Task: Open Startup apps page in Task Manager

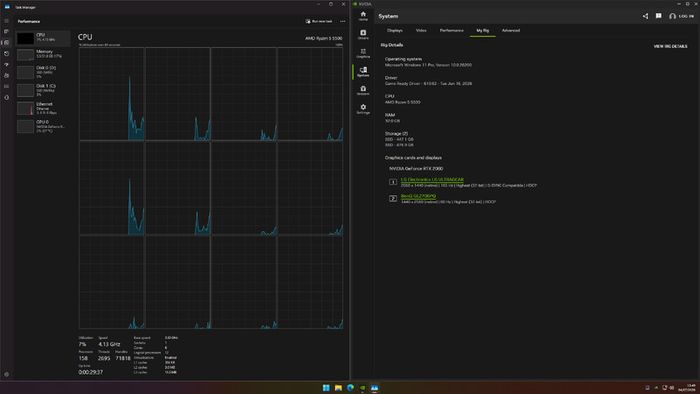Action: pyautogui.click(x=6, y=65)
